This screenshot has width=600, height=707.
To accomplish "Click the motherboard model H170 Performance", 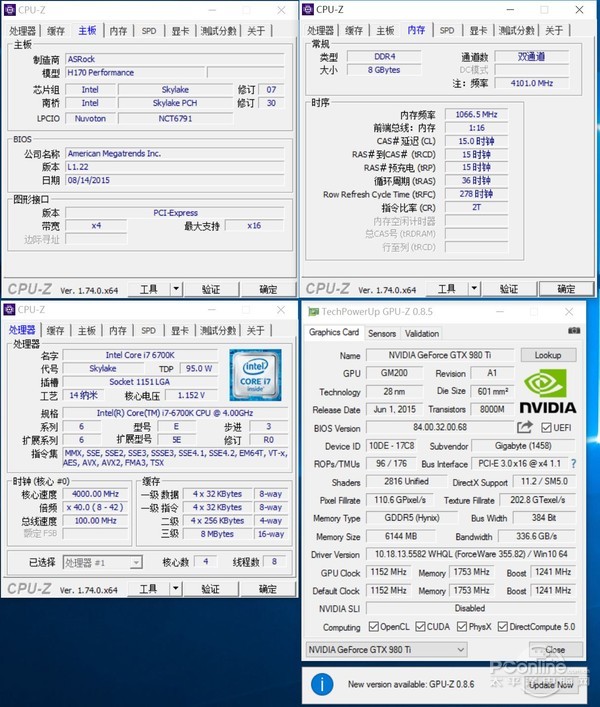I will (135, 73).
